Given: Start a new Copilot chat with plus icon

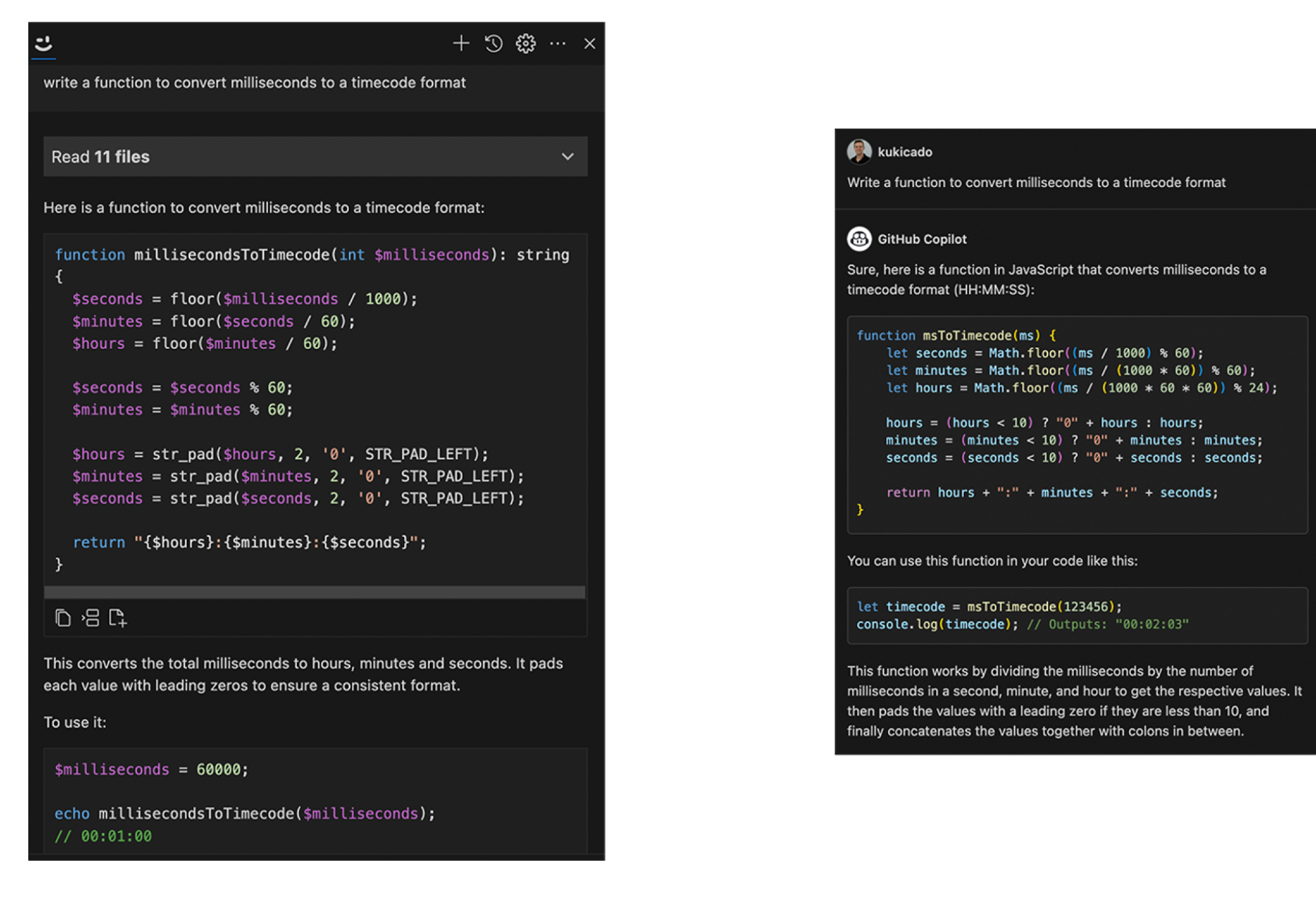Looking at the screenshot, I should (x=461, y=43).
